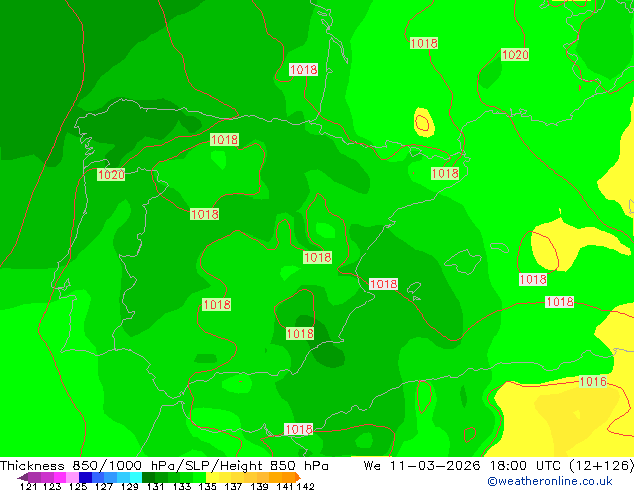Click the small closed red contour inside the yellow oval
This screenshot has width=634, height=490.
click(422, 123)
